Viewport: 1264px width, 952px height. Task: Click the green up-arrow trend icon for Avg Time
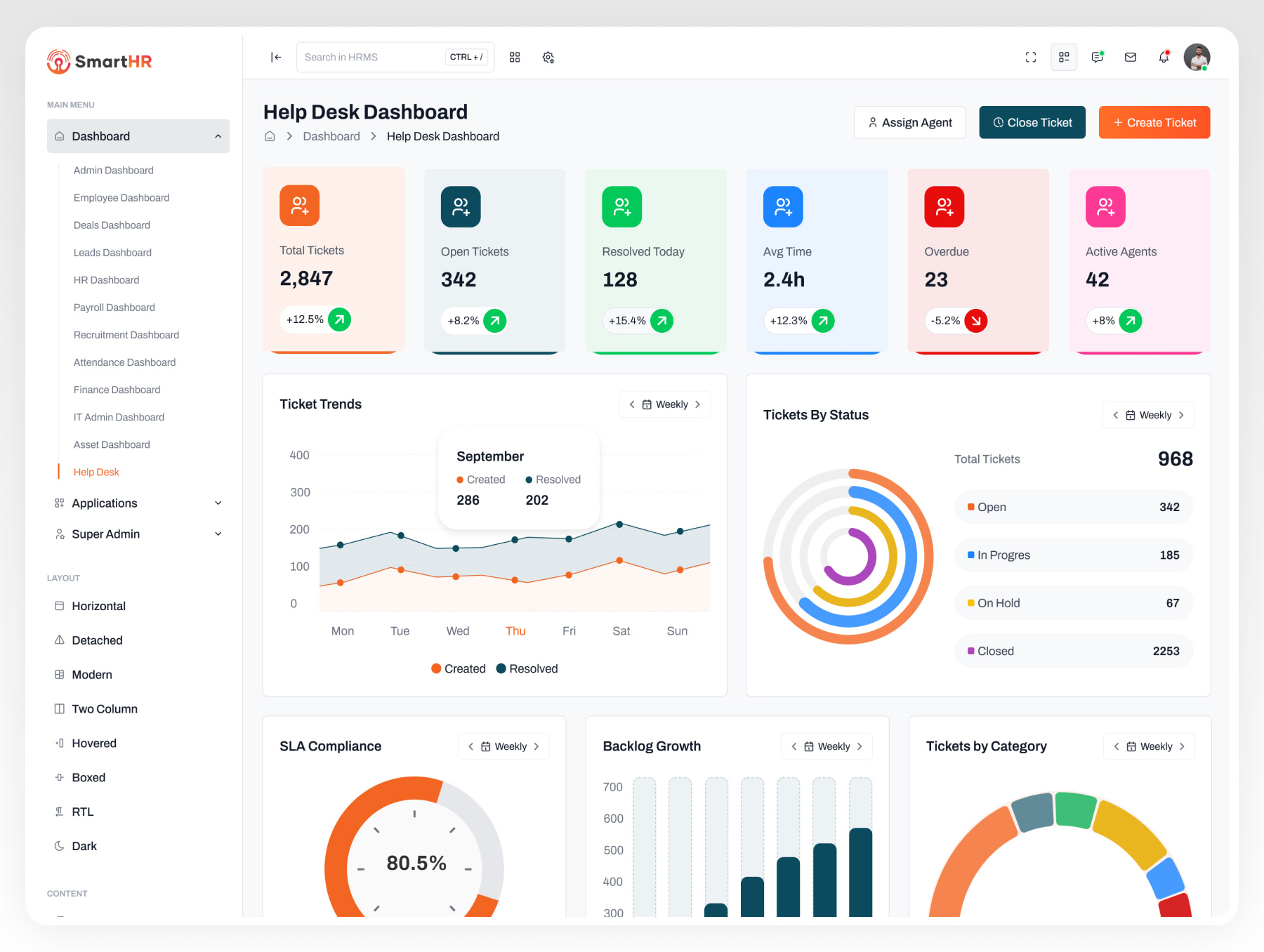[x=823, y=321]
